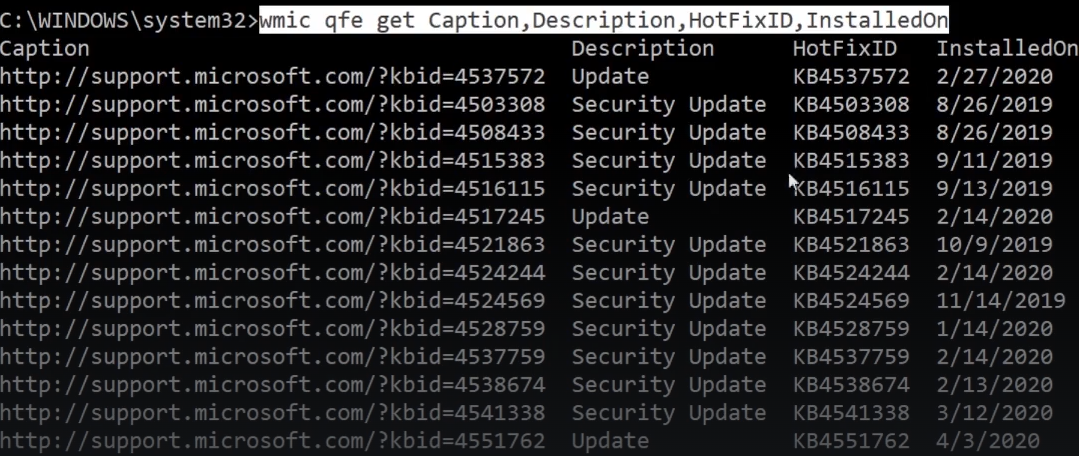Click Security Update description for KB4524244

click(x=668, y=272)
